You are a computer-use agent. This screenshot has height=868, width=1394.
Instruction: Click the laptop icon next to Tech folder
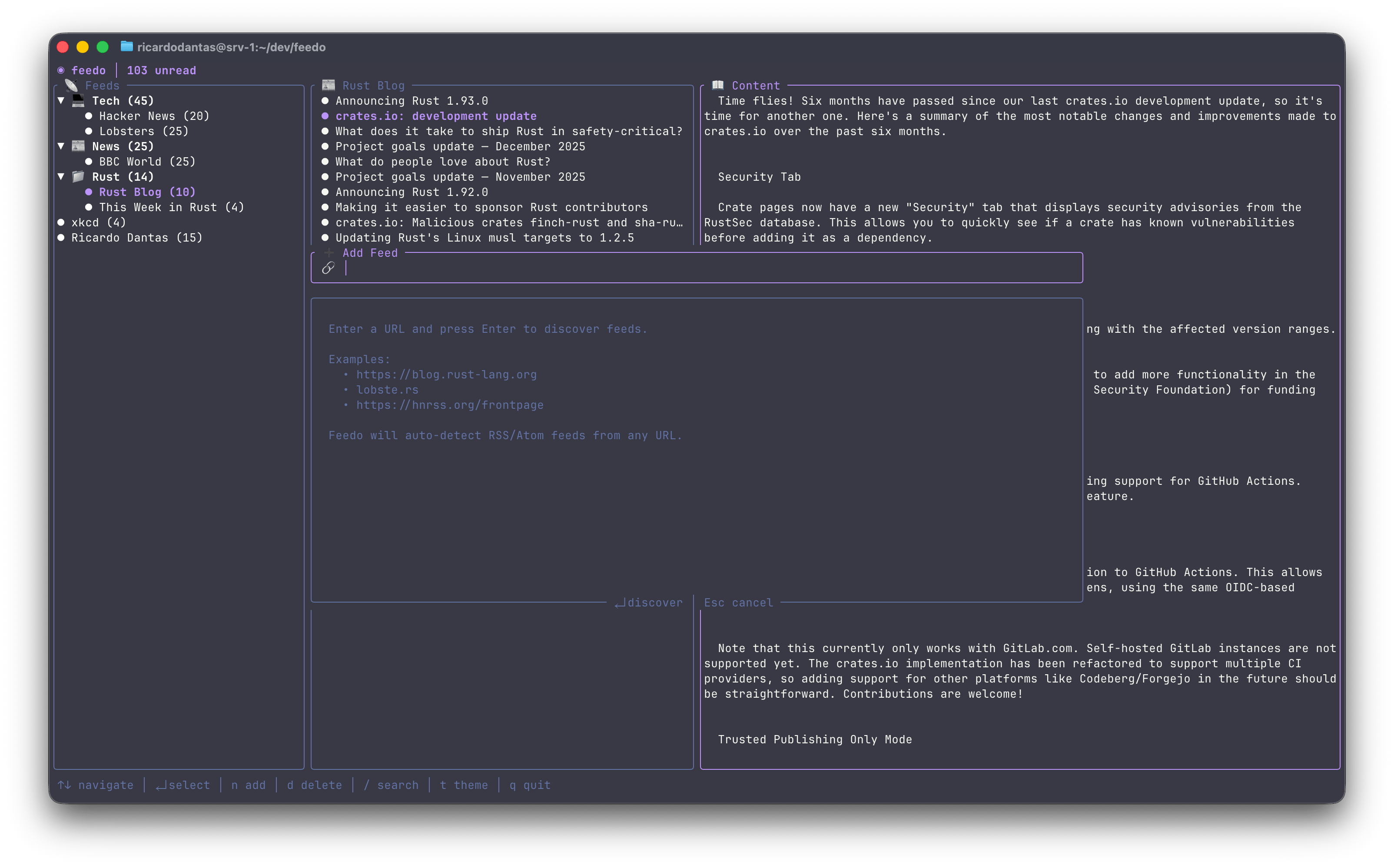pyautogui.click(x=78, y=101)
